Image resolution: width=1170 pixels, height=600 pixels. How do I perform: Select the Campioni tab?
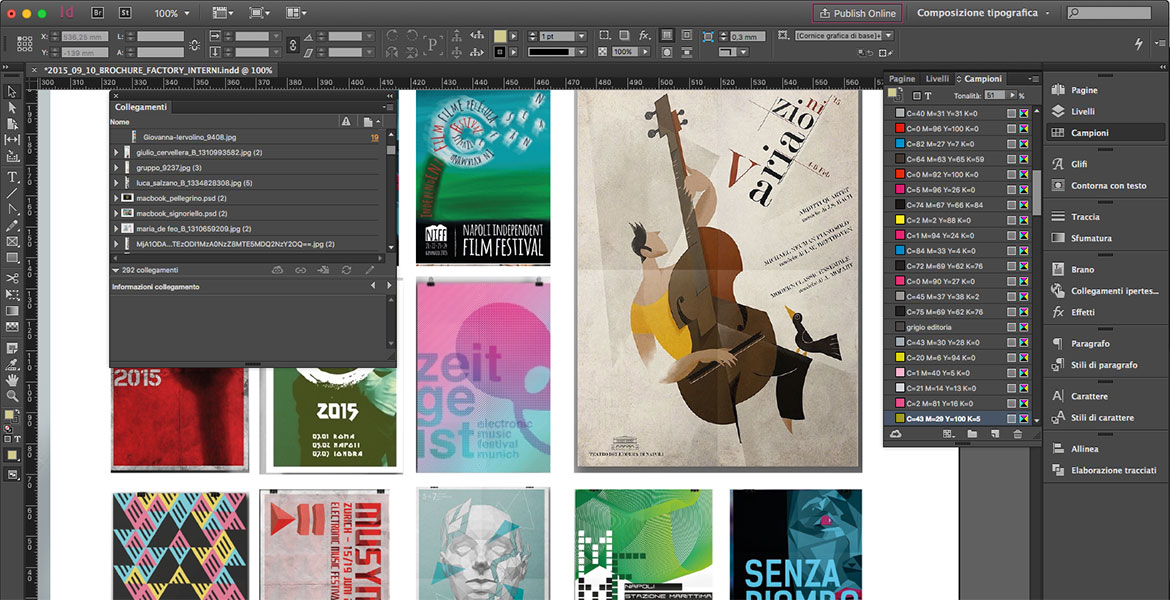coord(980,78)
